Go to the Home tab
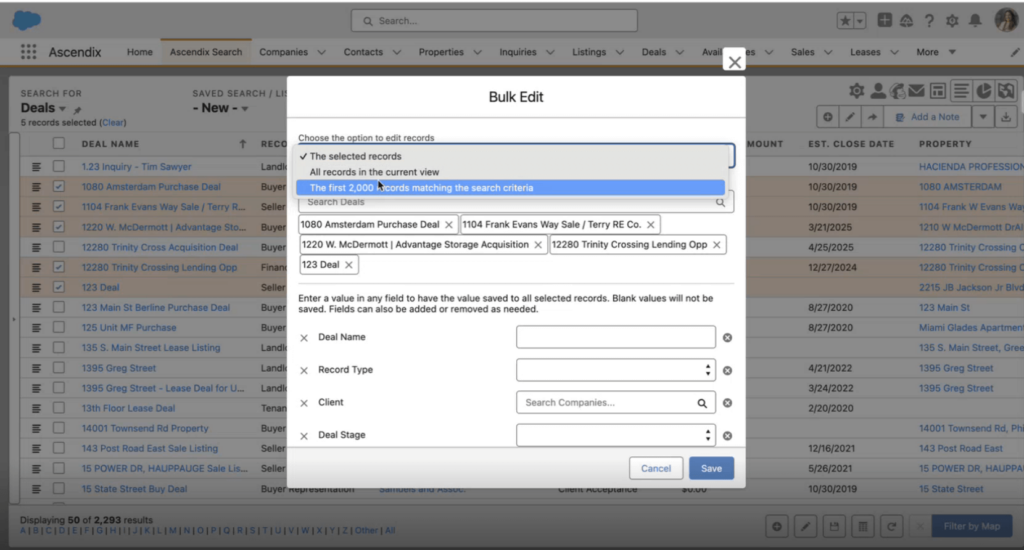The width and height of the screenshot is (1024, 550). [x=139, y=52]
